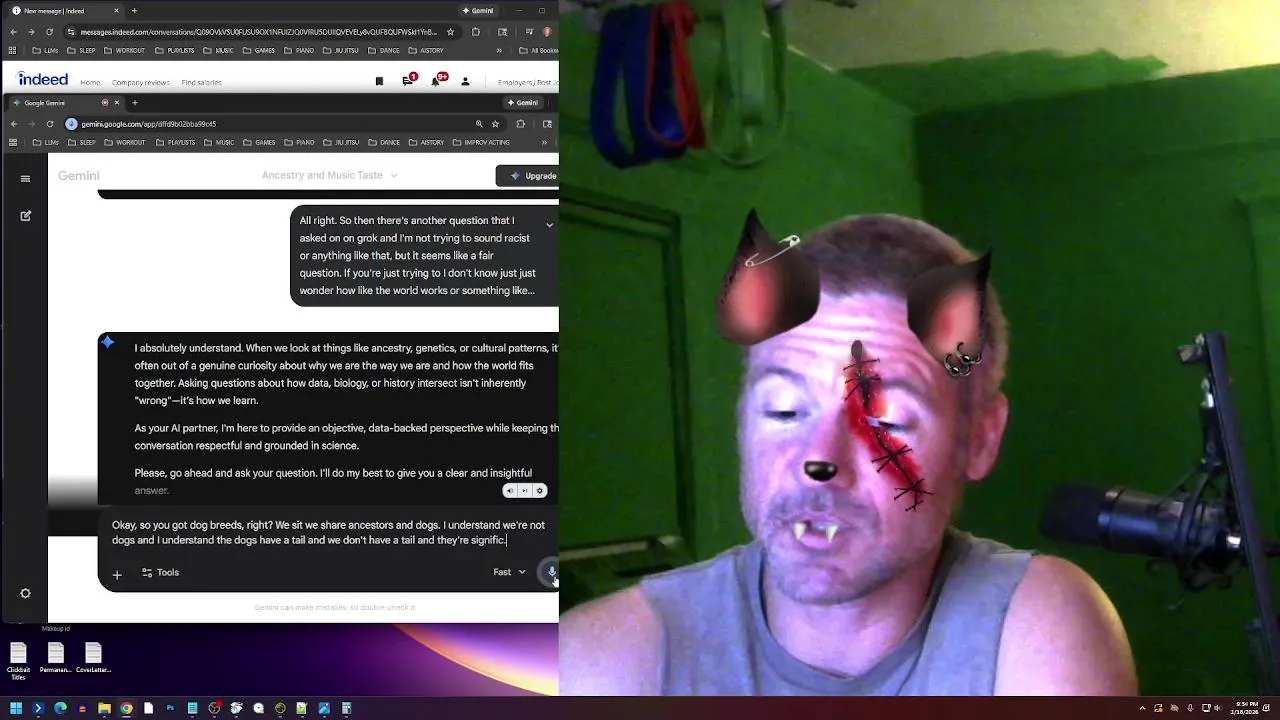Open Find salaries on Indeed
This screenshot has width=1280, height=720.
pyautogui.click(x=202, y=82)
